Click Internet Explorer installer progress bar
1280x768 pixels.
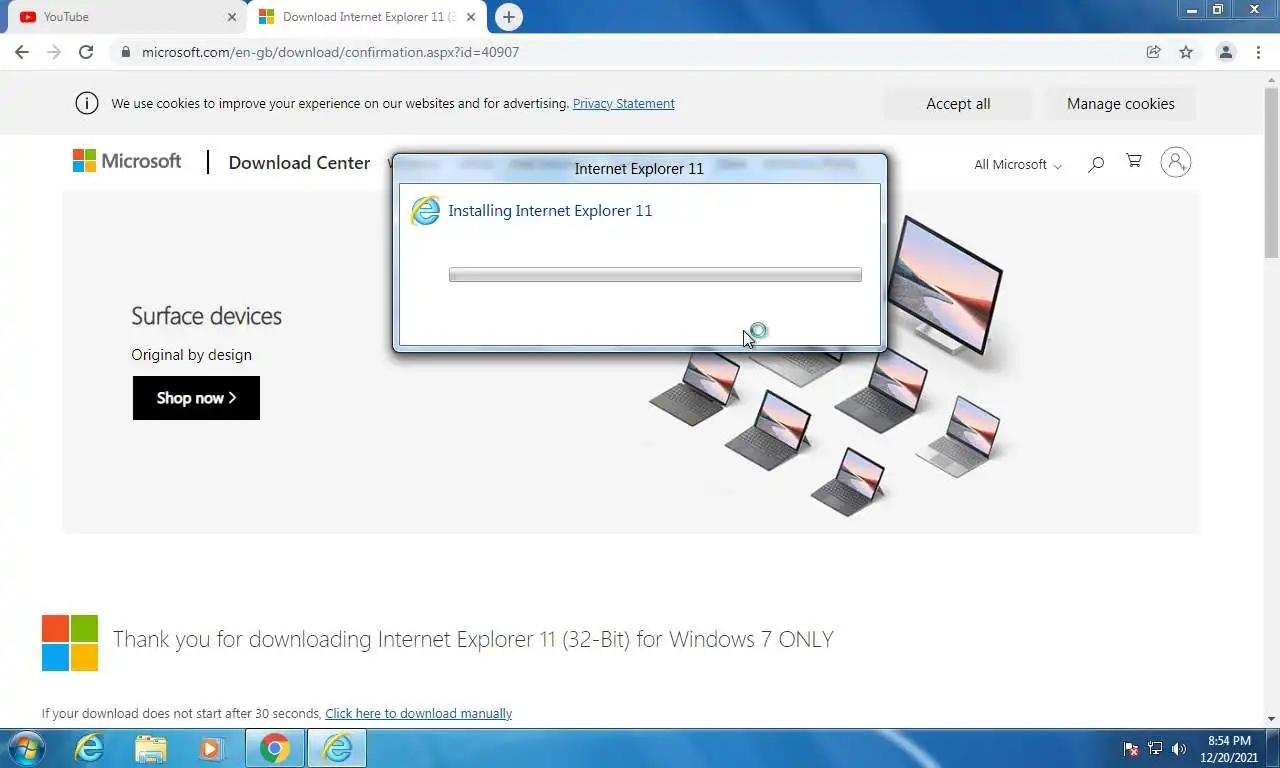[x=655, y=275]
